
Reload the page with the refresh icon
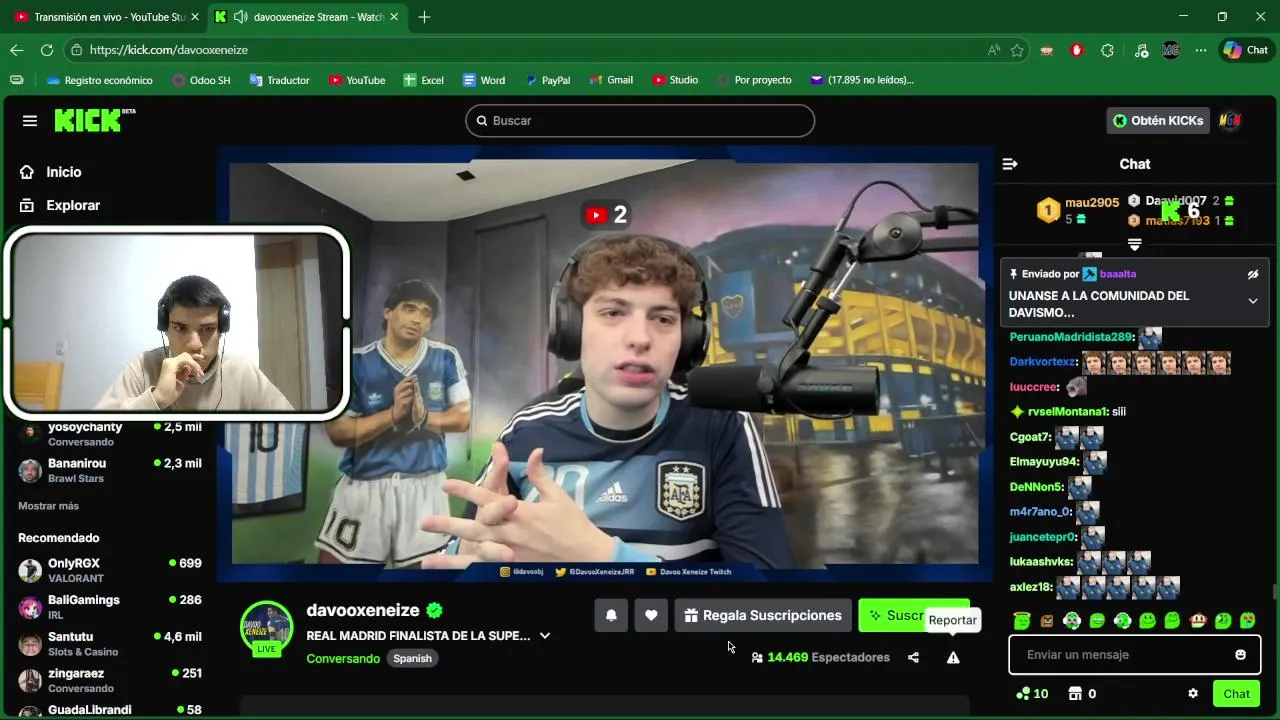pyautogui.click(x=47, y=50)
